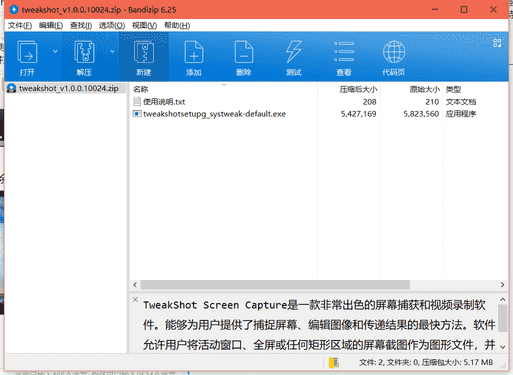This screenshot has width=513, height=375.
Task: Select tweakshot_v1.0.0.10024.zip in the tree panel
Action: pos(68,88)
